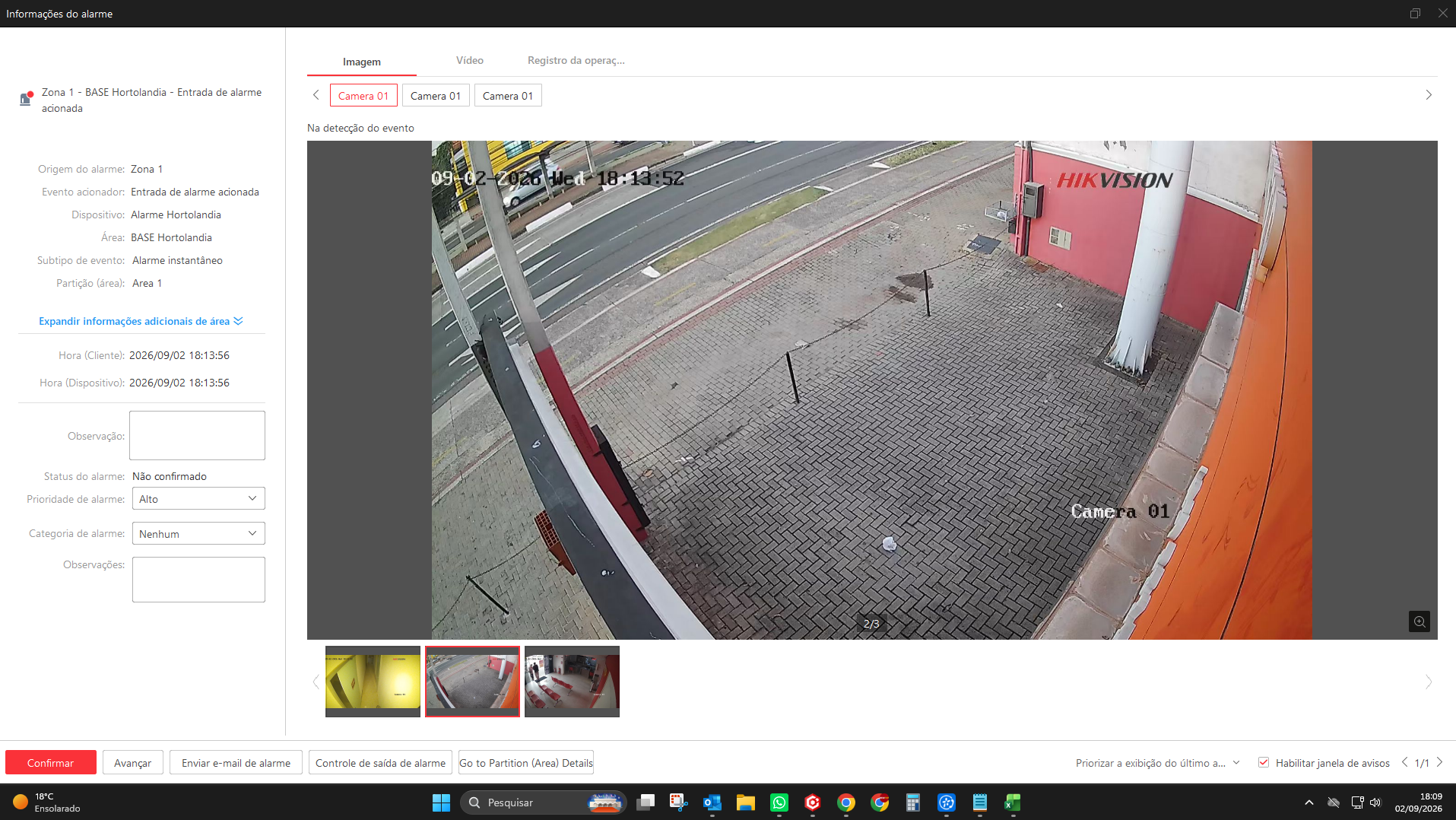Open the red hexagon app in taskbar
Screen dimensions: 1456x820
pyautogui.click(x=813, y=803)
